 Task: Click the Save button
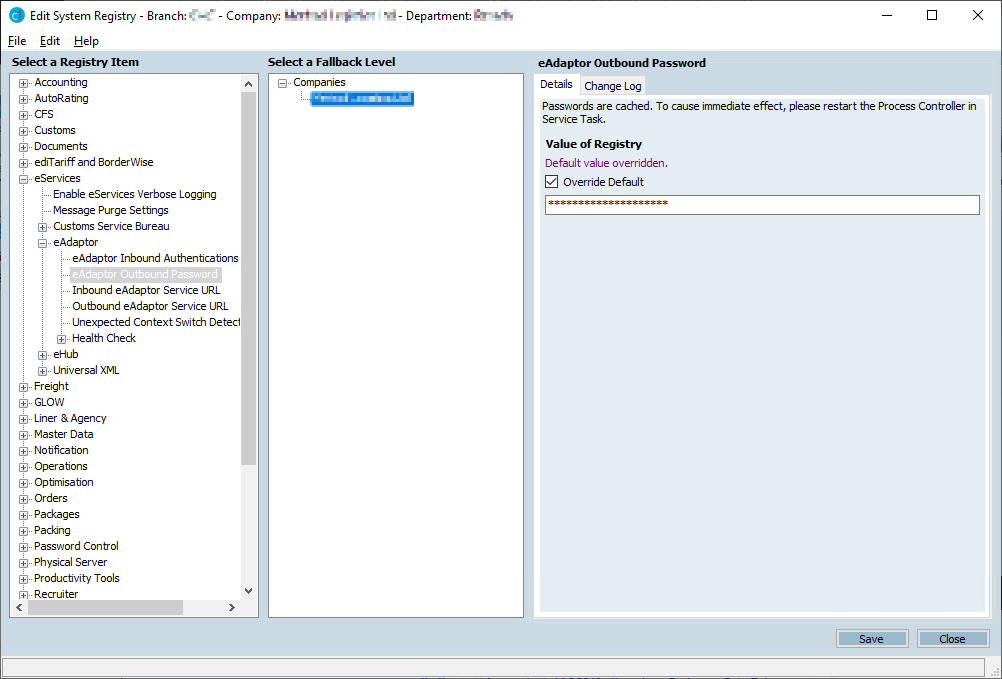pos(871,639)
